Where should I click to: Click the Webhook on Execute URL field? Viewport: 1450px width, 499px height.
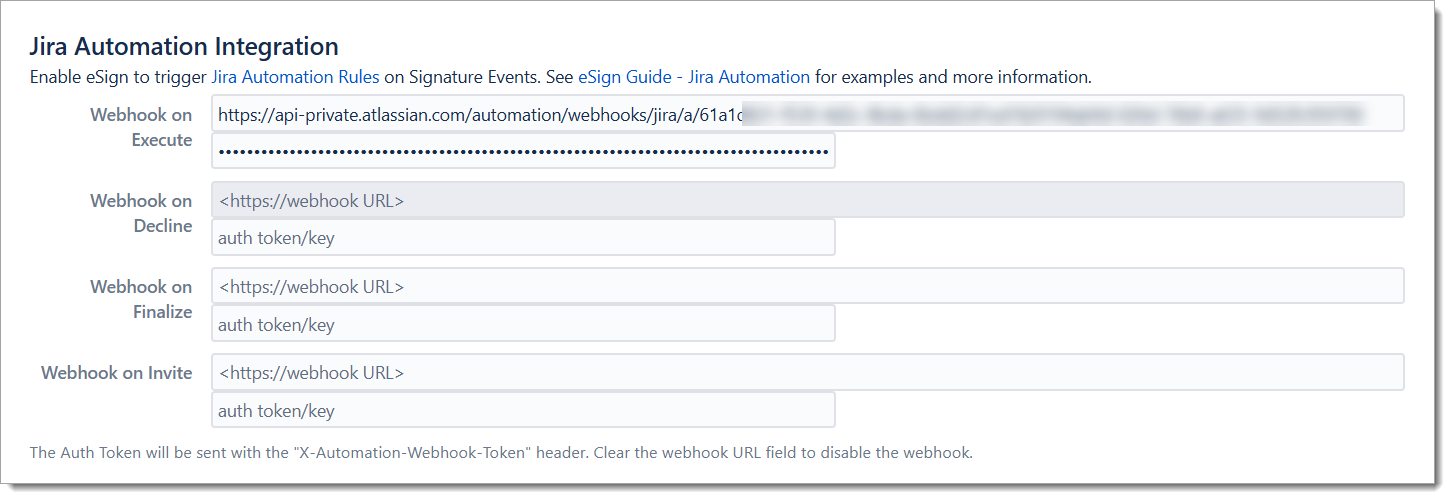pos(807,114)
